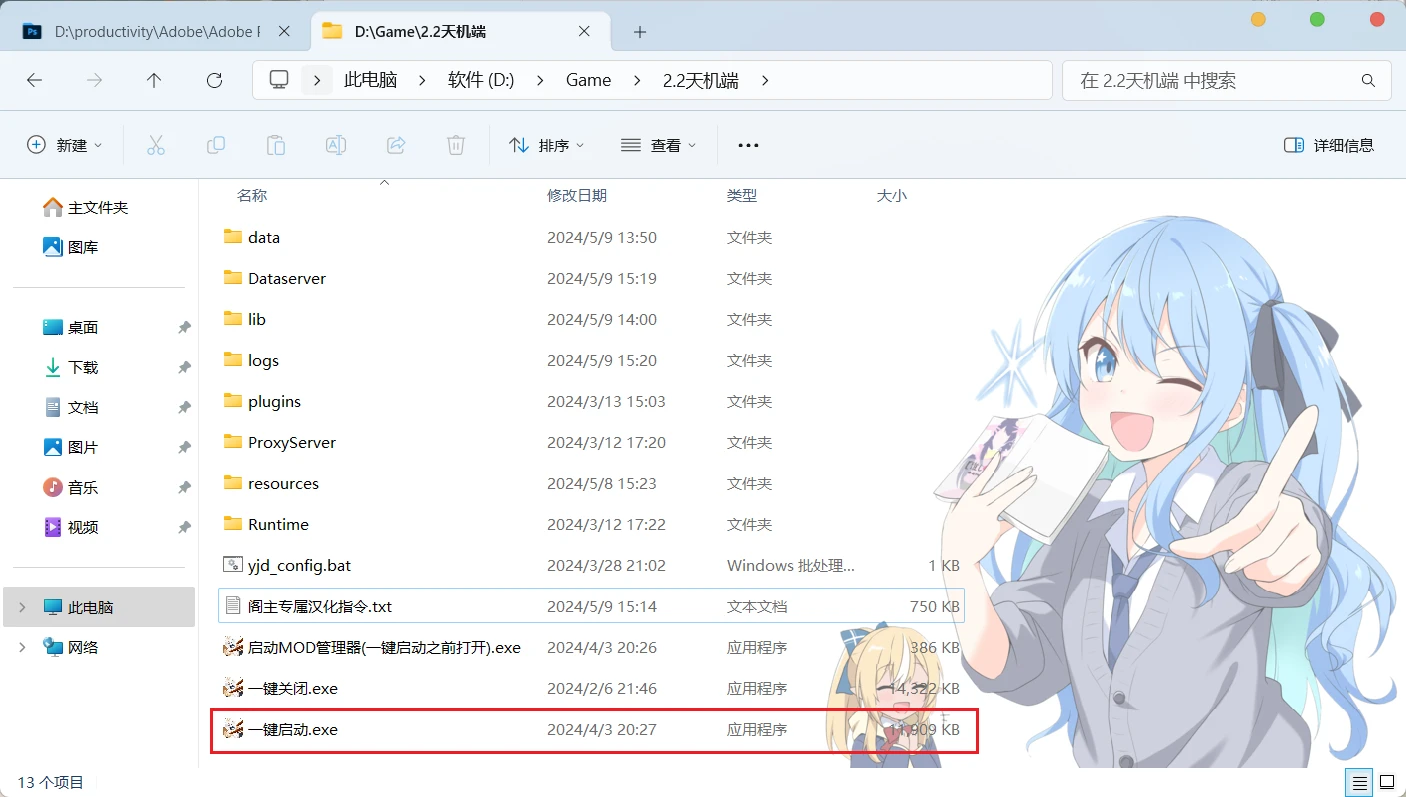1406x797 pixels.
Task: Refresh the current folder view
Action: tap(214, 81)
